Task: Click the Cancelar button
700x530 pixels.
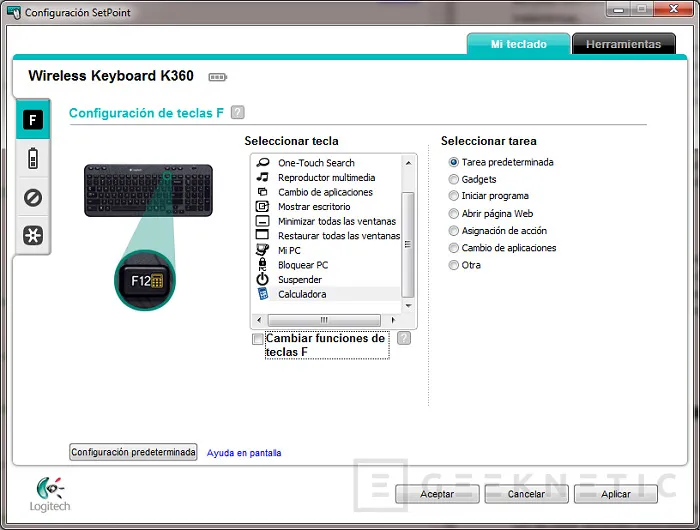Action: [x=526, y=494]
